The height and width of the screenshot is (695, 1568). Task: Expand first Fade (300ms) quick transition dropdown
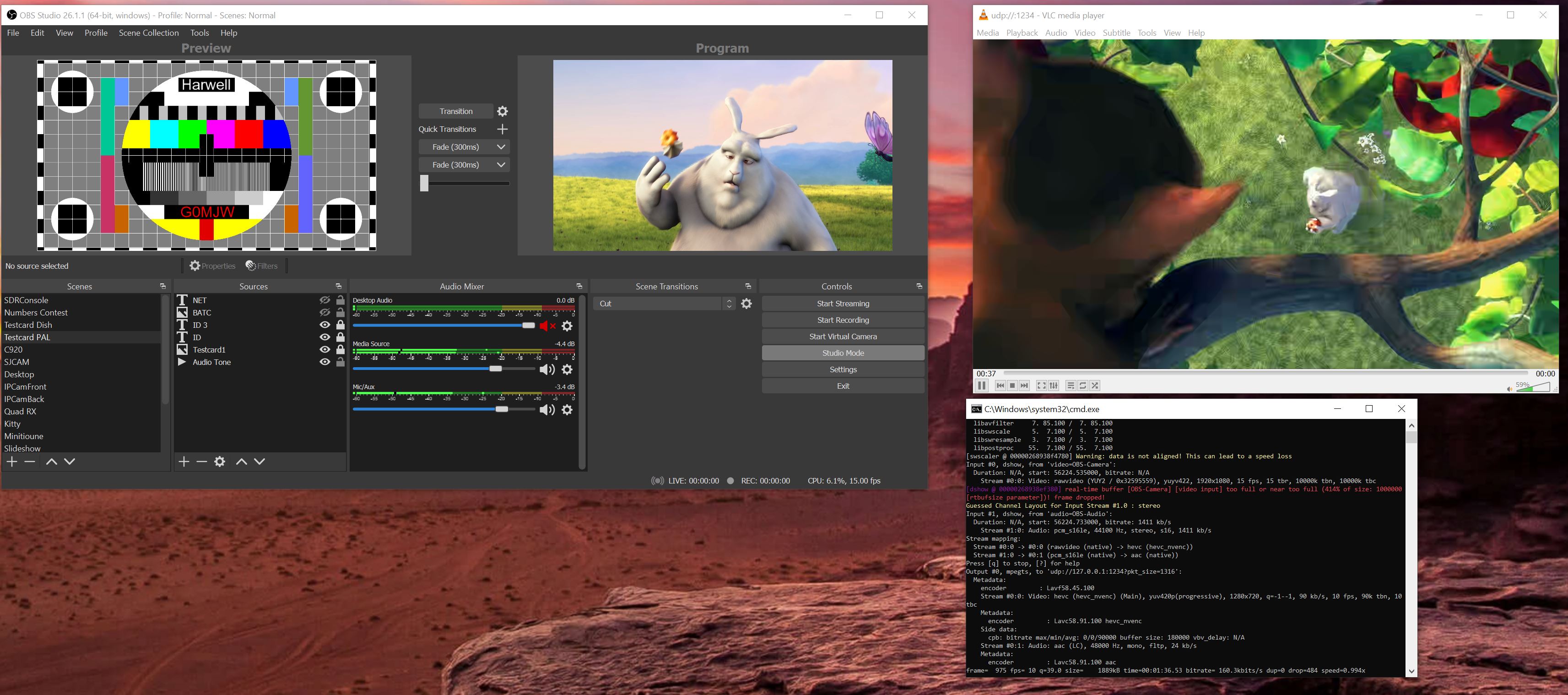[501, 147]
